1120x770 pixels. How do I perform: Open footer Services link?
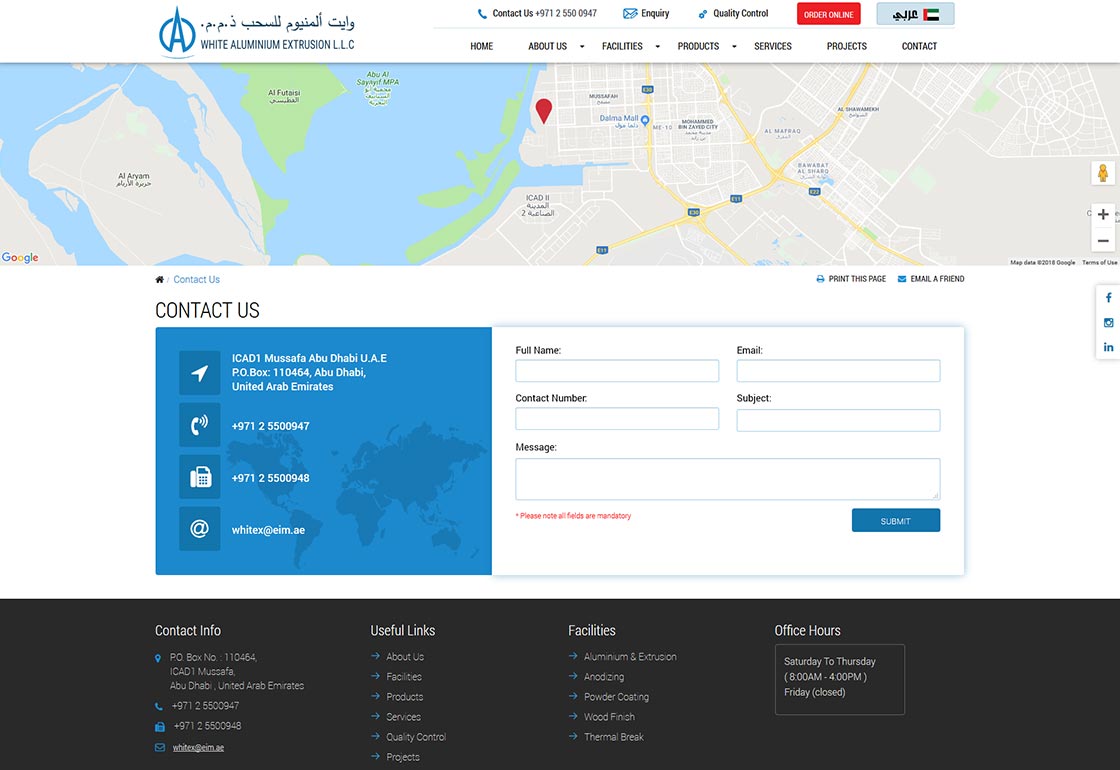tap(404, 716)
